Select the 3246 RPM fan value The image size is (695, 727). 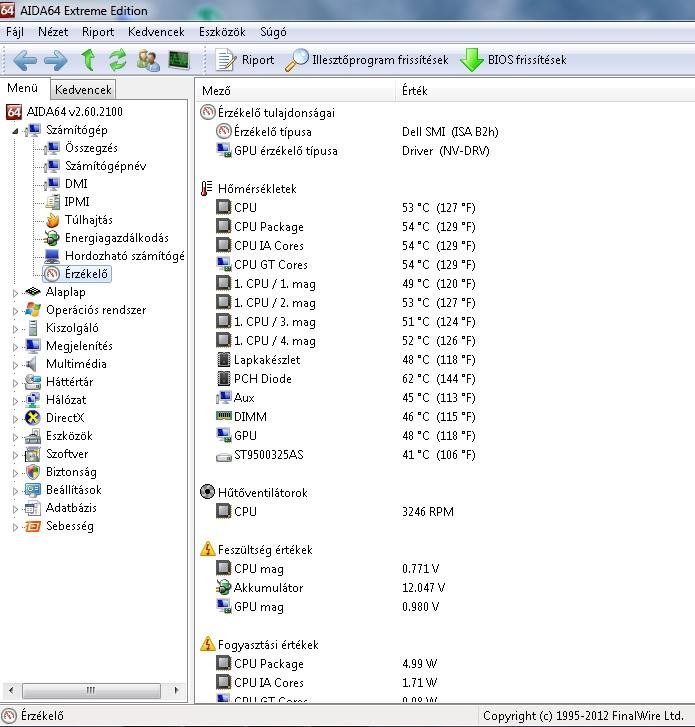[427, 512]
